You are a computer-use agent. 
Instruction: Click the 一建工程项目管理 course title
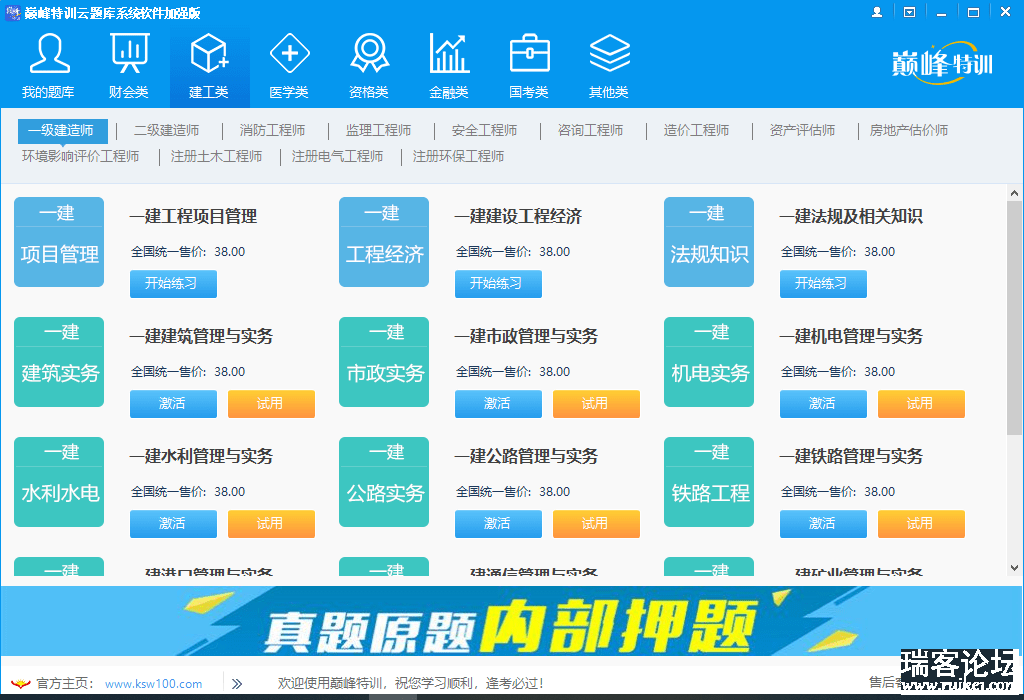[193, 216]
